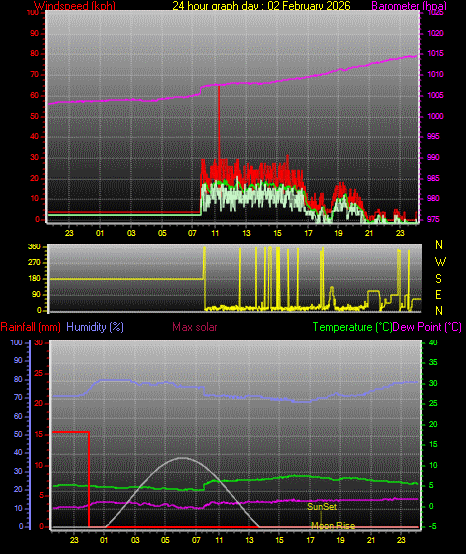
Task: Click the 1025 barometer axis value
Action: pyautogui.click(x=435, y=13)
